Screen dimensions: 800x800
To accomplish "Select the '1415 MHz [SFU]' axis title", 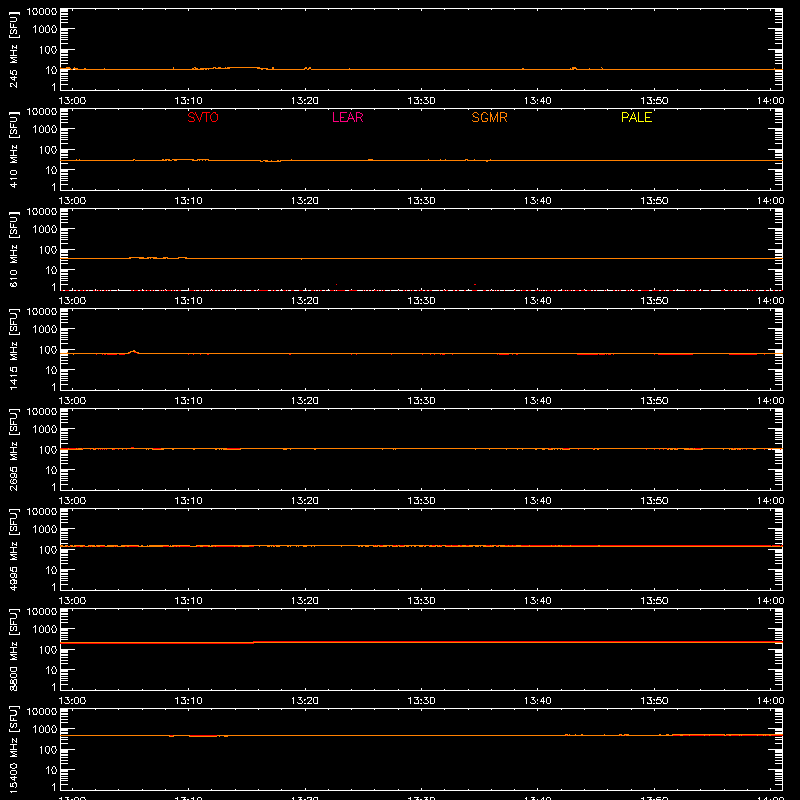I will (14, 349).
